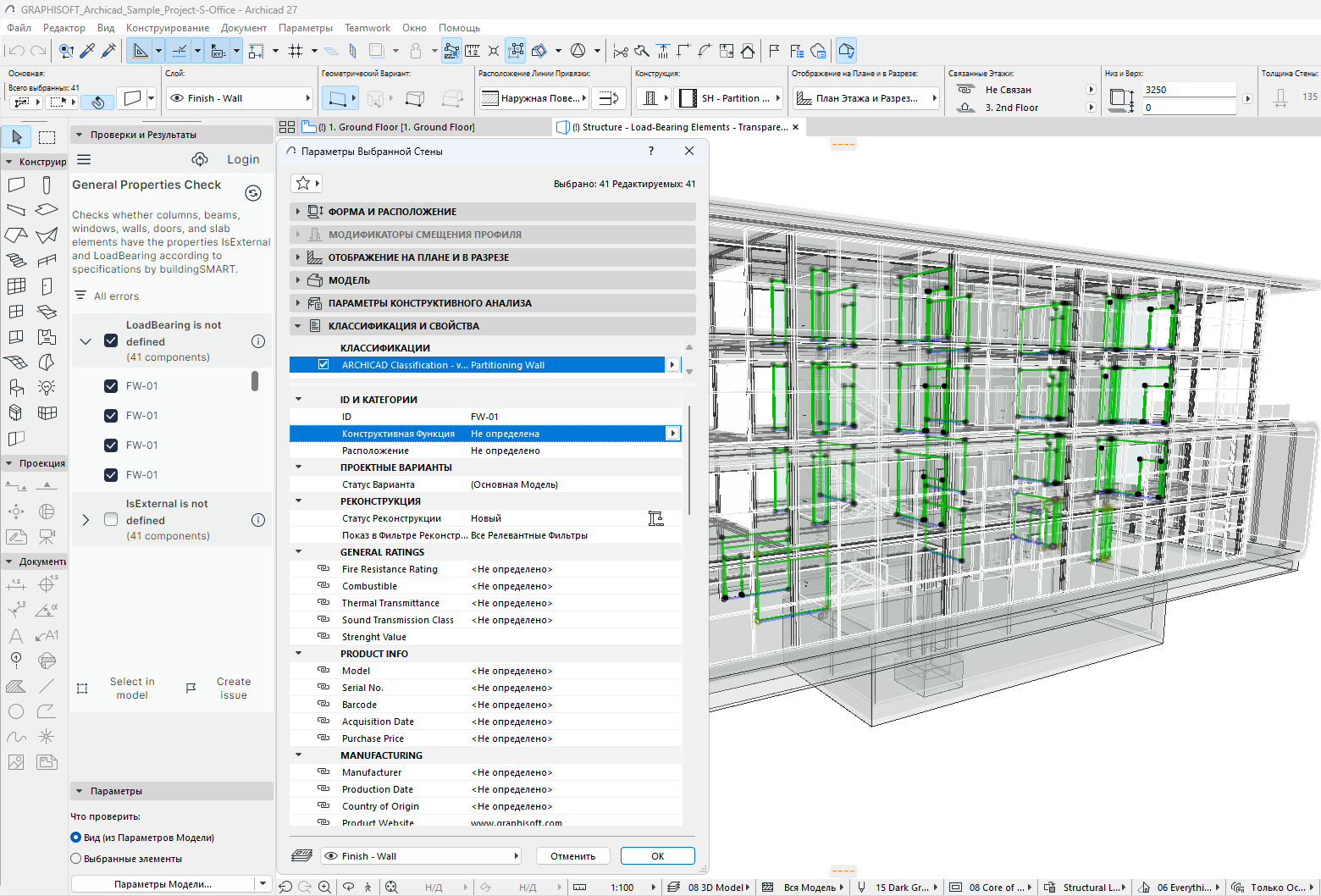Open the Конструирование menu
The width and height of the screenshot is (1321, 896).
(x=167, y=28)
